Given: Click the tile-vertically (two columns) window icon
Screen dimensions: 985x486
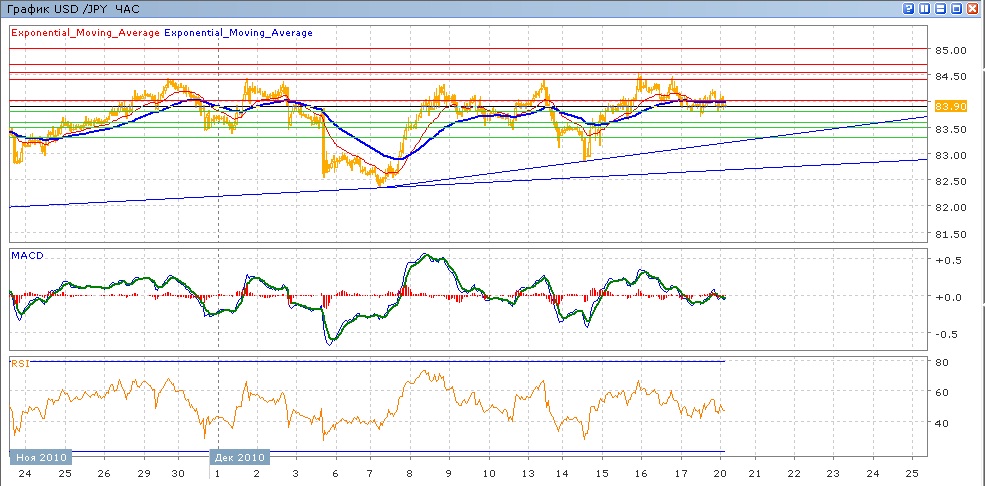Looking at the screenshot, I should tap(925, 8).
